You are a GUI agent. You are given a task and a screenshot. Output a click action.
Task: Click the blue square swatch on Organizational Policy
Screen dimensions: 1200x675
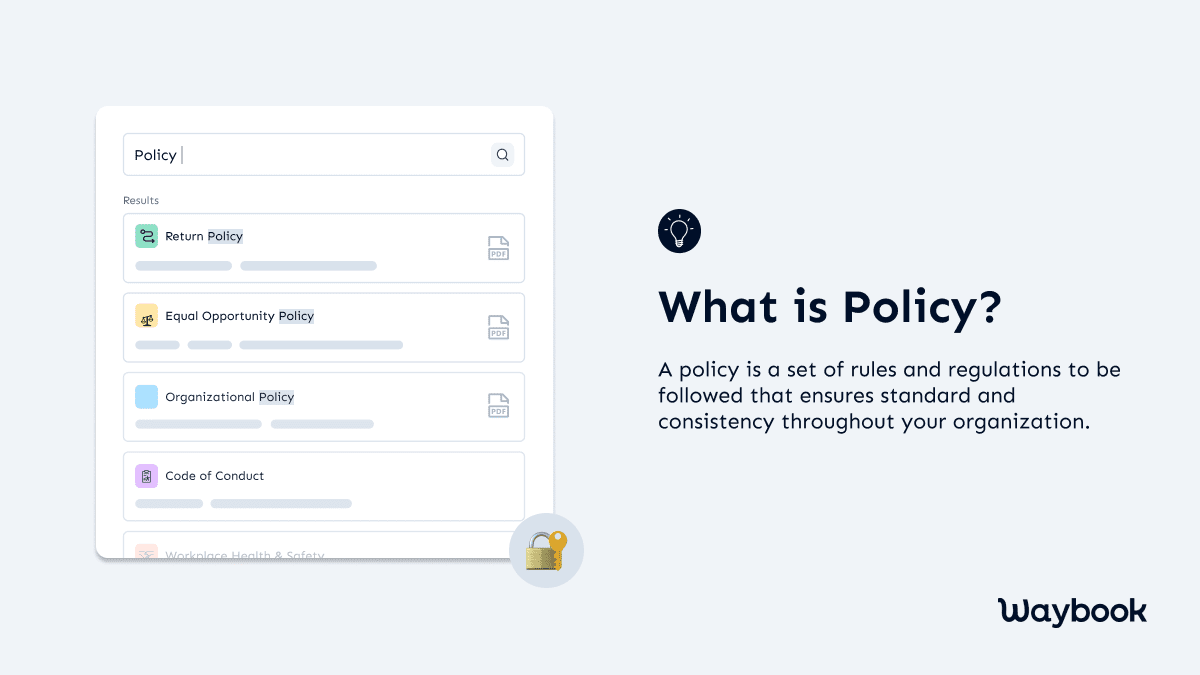[147, 396]
